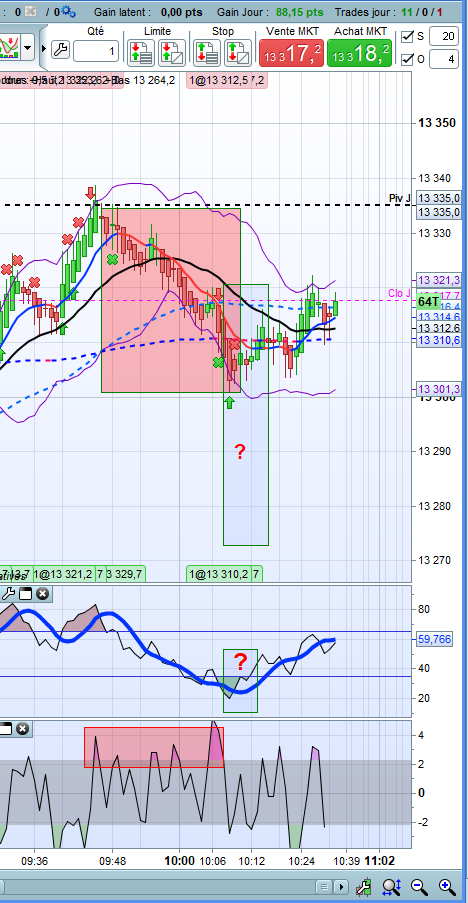The width and height of the screenshot is (468, 903).
Task: Click Achat MKT green buy button
Action: [x=359, y=53]
